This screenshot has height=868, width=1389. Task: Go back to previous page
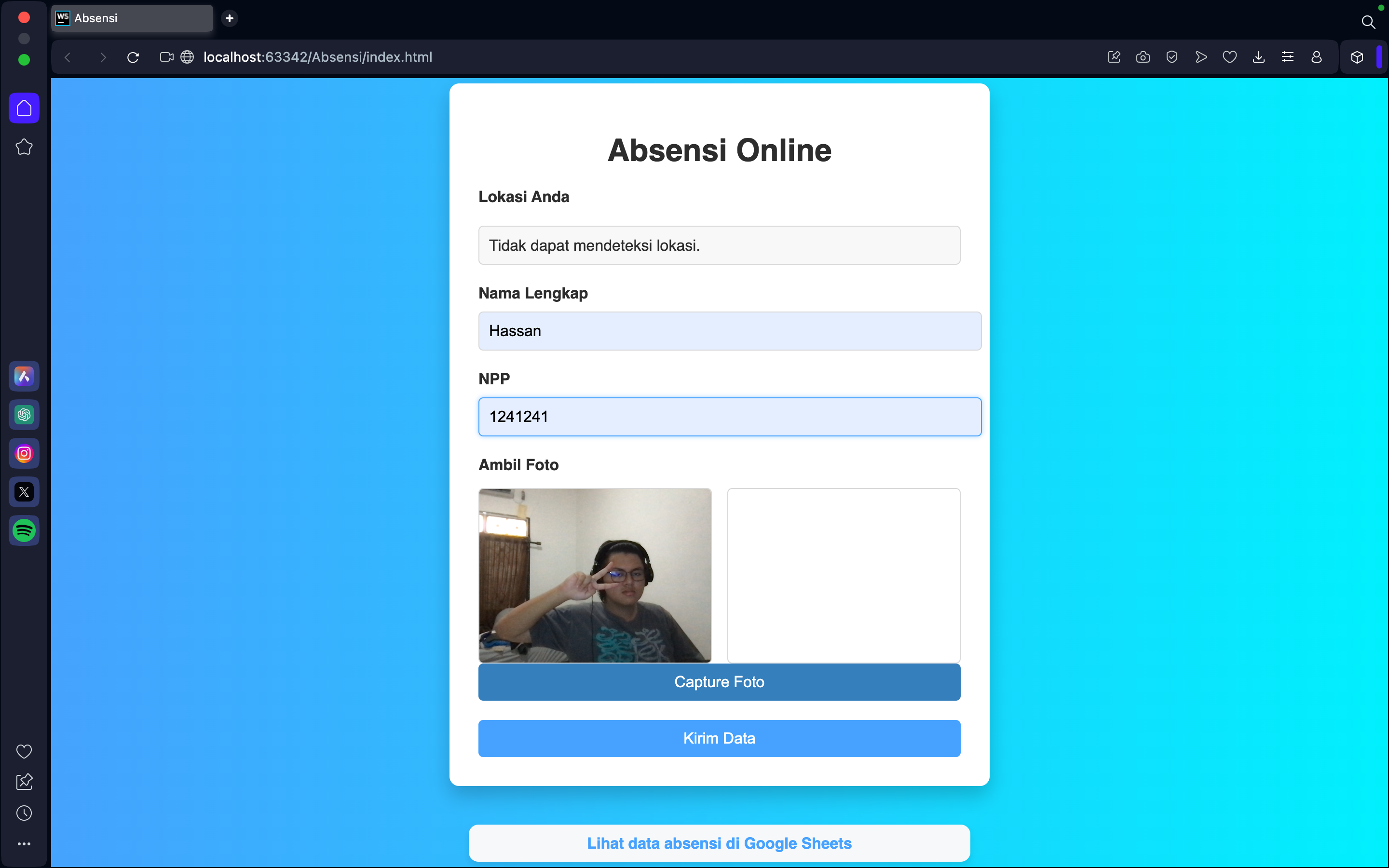point(68,57)
